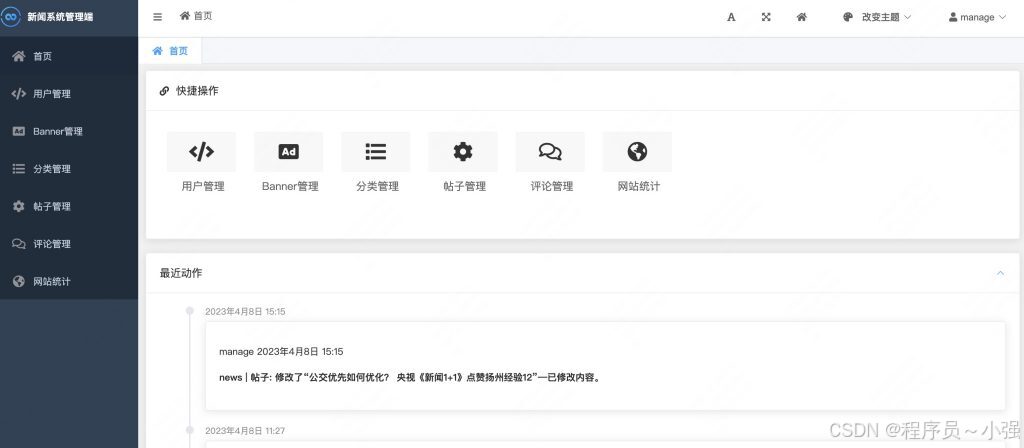
Task: Click the 帖子管理 label under quick actions
Action: (x=464, y=186)
